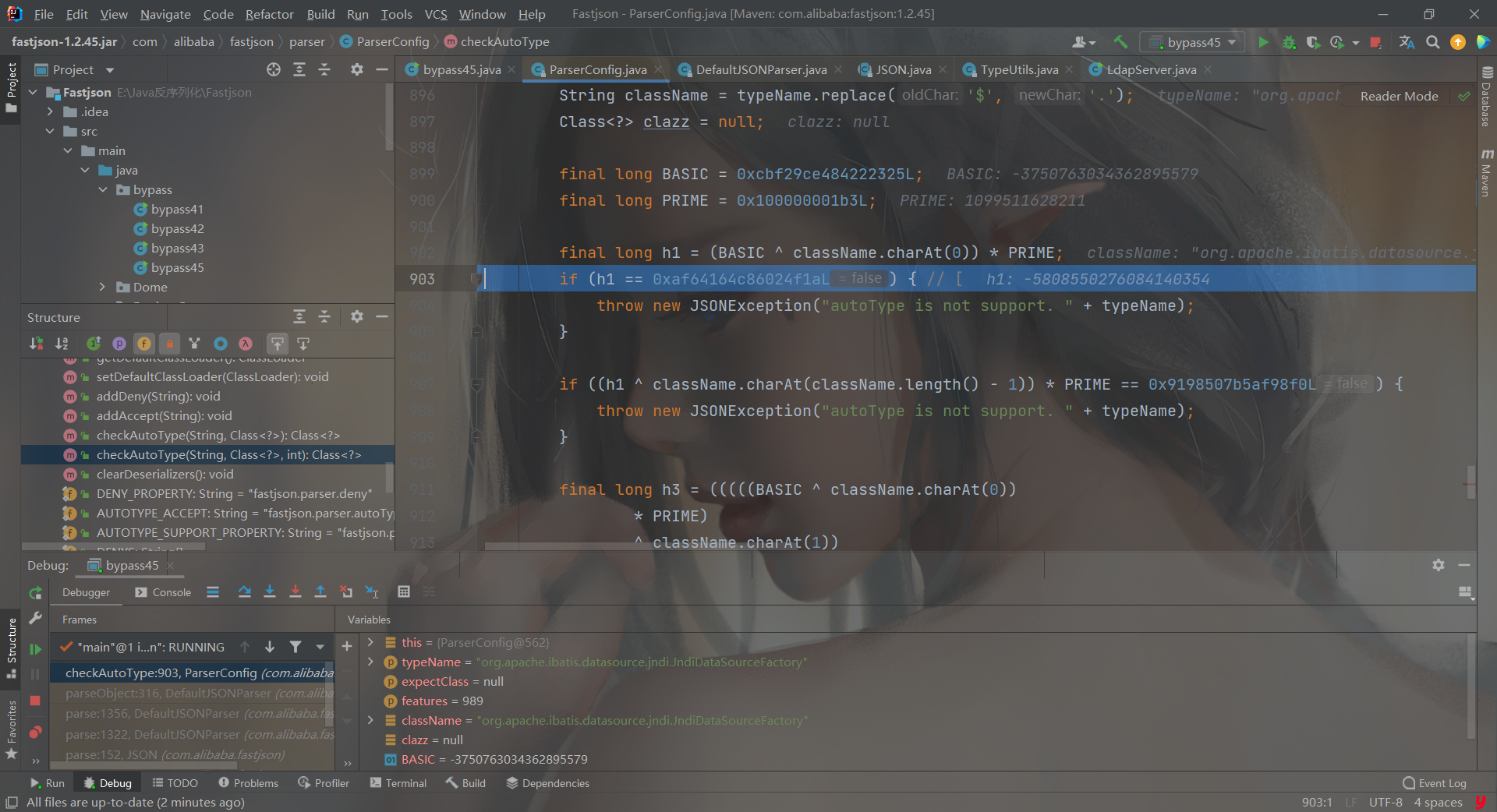
Task: Expand typeName variable in Variables
Action: (371, 662)
